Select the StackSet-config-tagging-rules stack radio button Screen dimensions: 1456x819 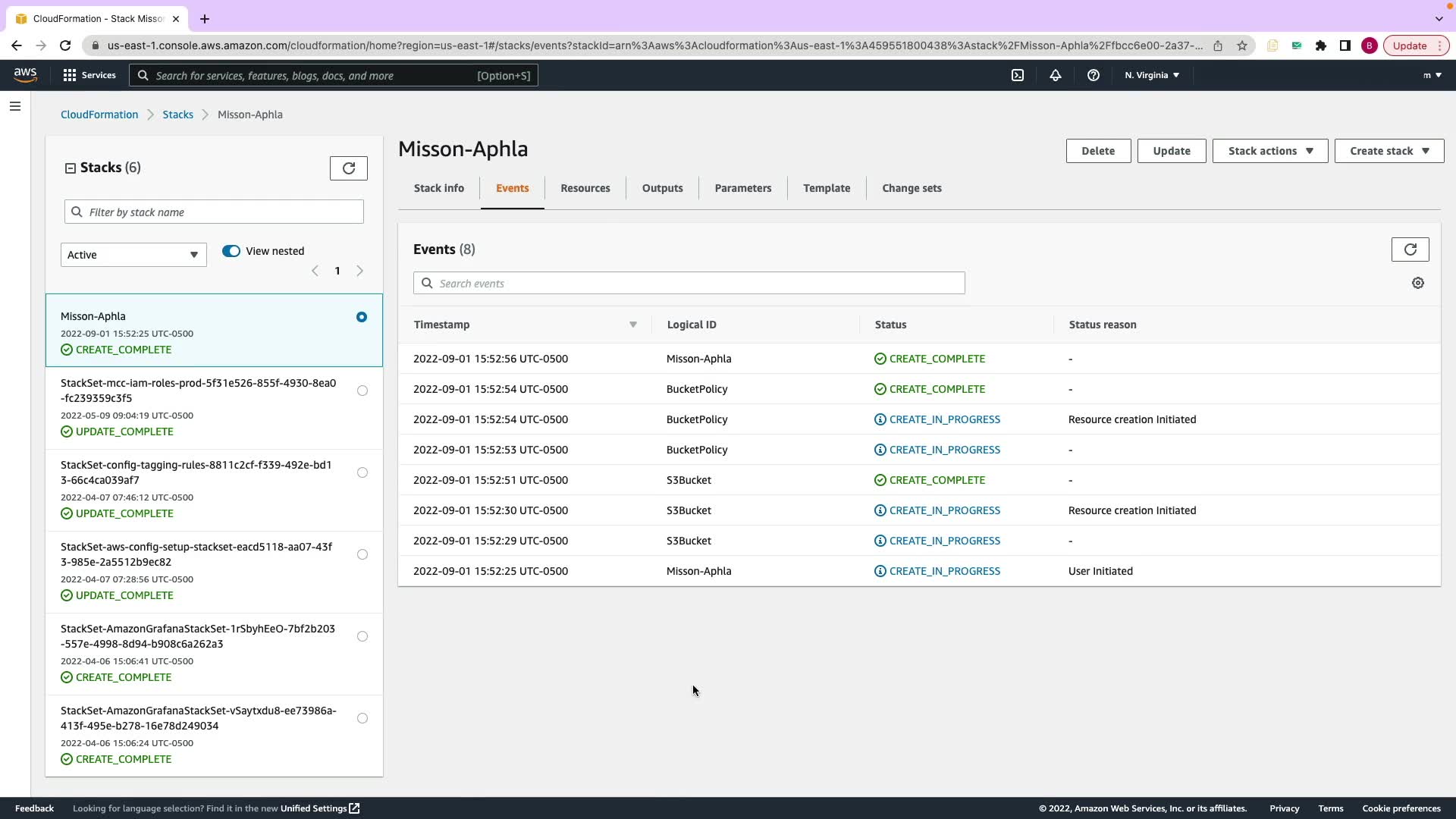[x=362, y=472]
